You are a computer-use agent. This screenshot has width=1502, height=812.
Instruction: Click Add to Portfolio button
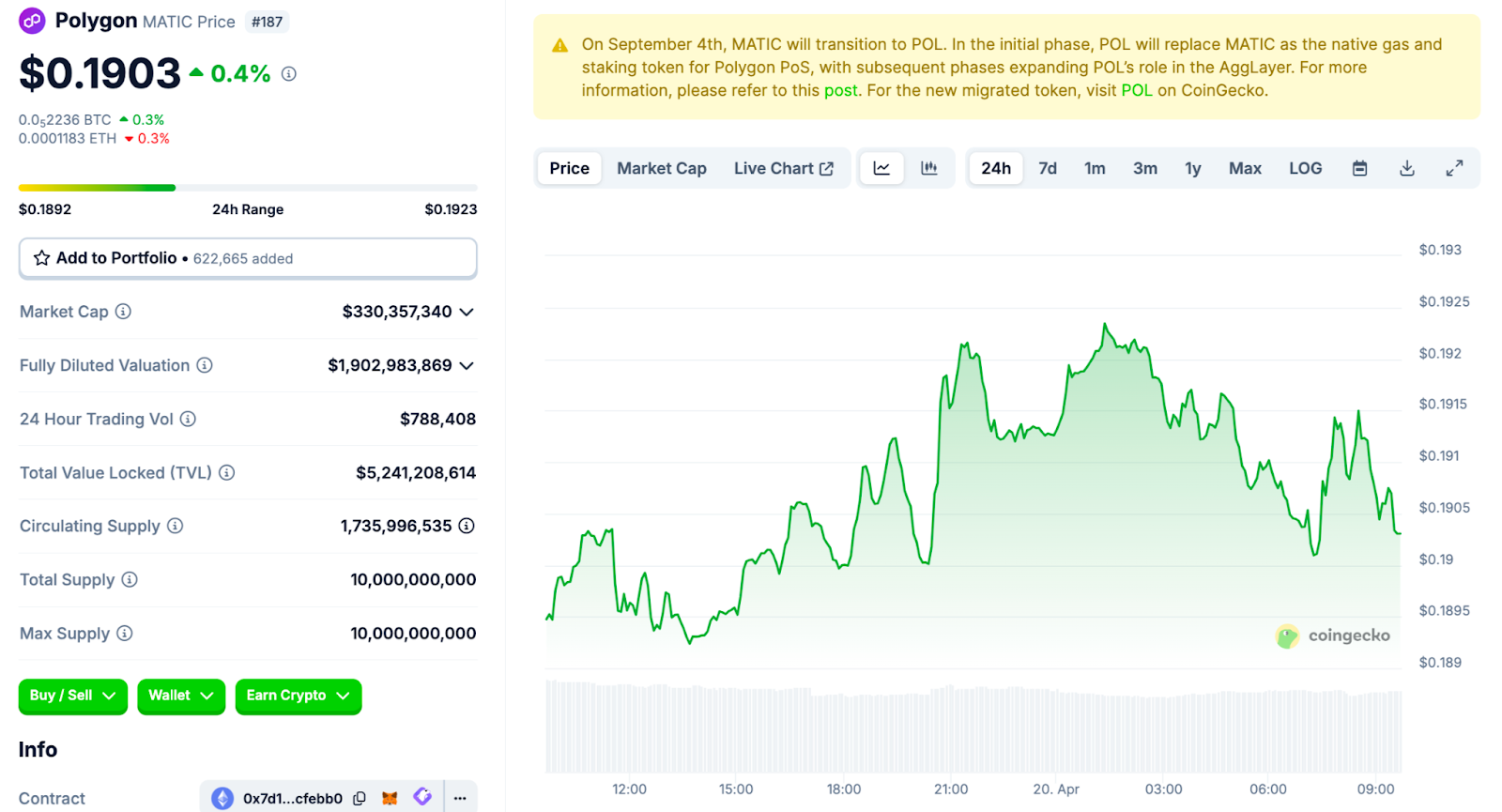tap(248, 258)
